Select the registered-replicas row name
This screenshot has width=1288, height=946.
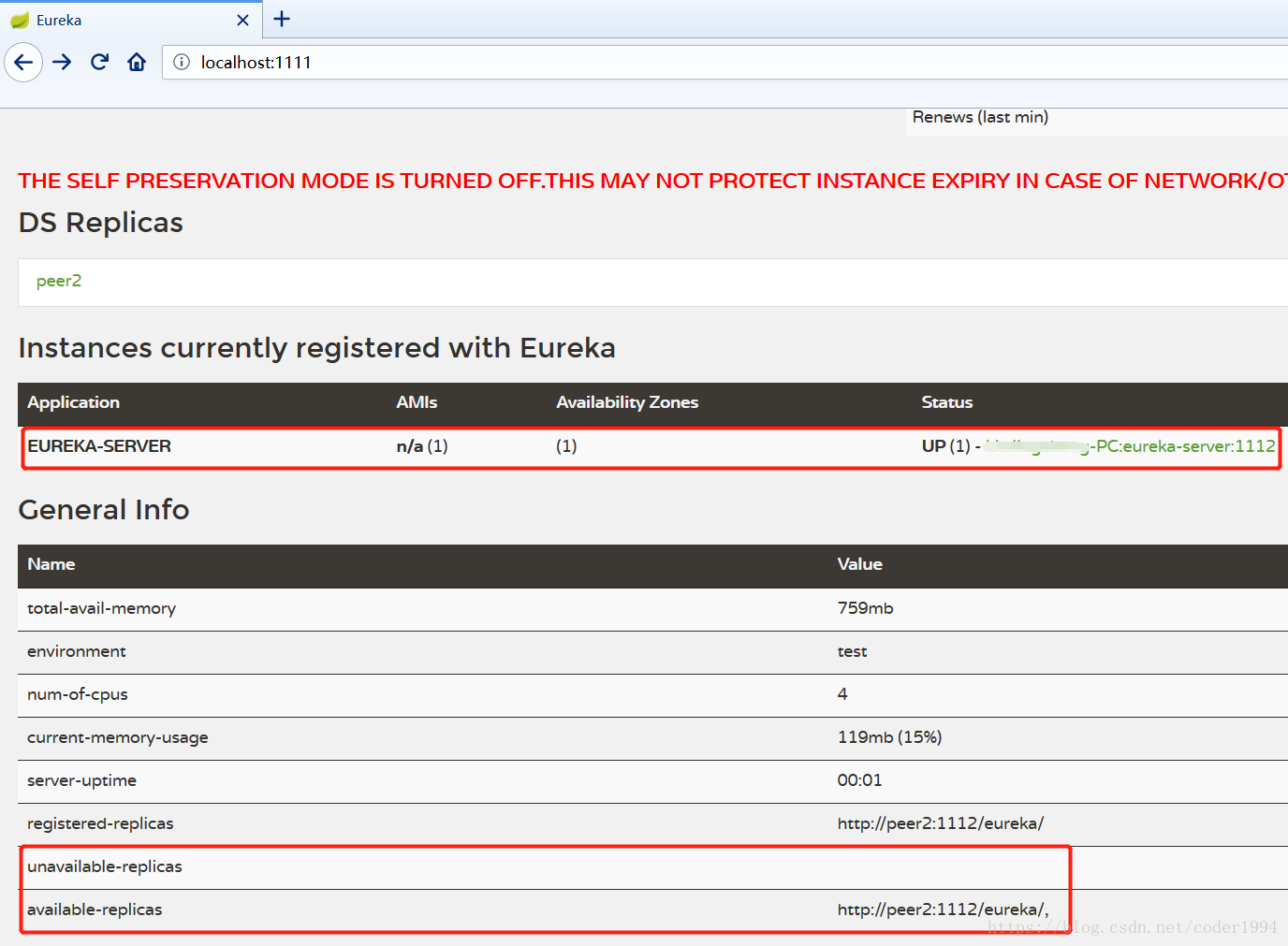point(100,823)
